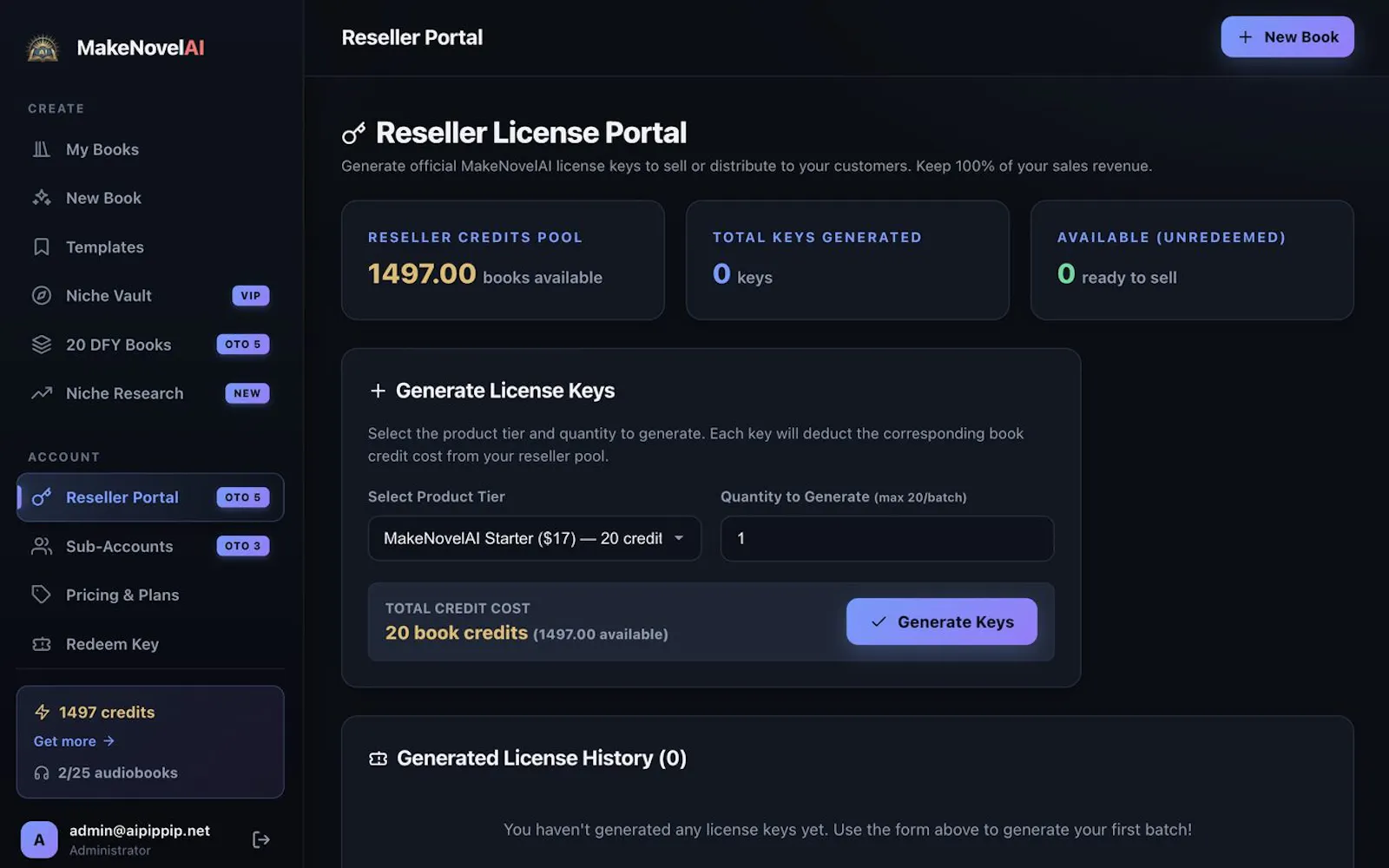Click the "Reseller Portal" page title in header
Screen dimensions: 1389x868
click(x=412, y=37)
